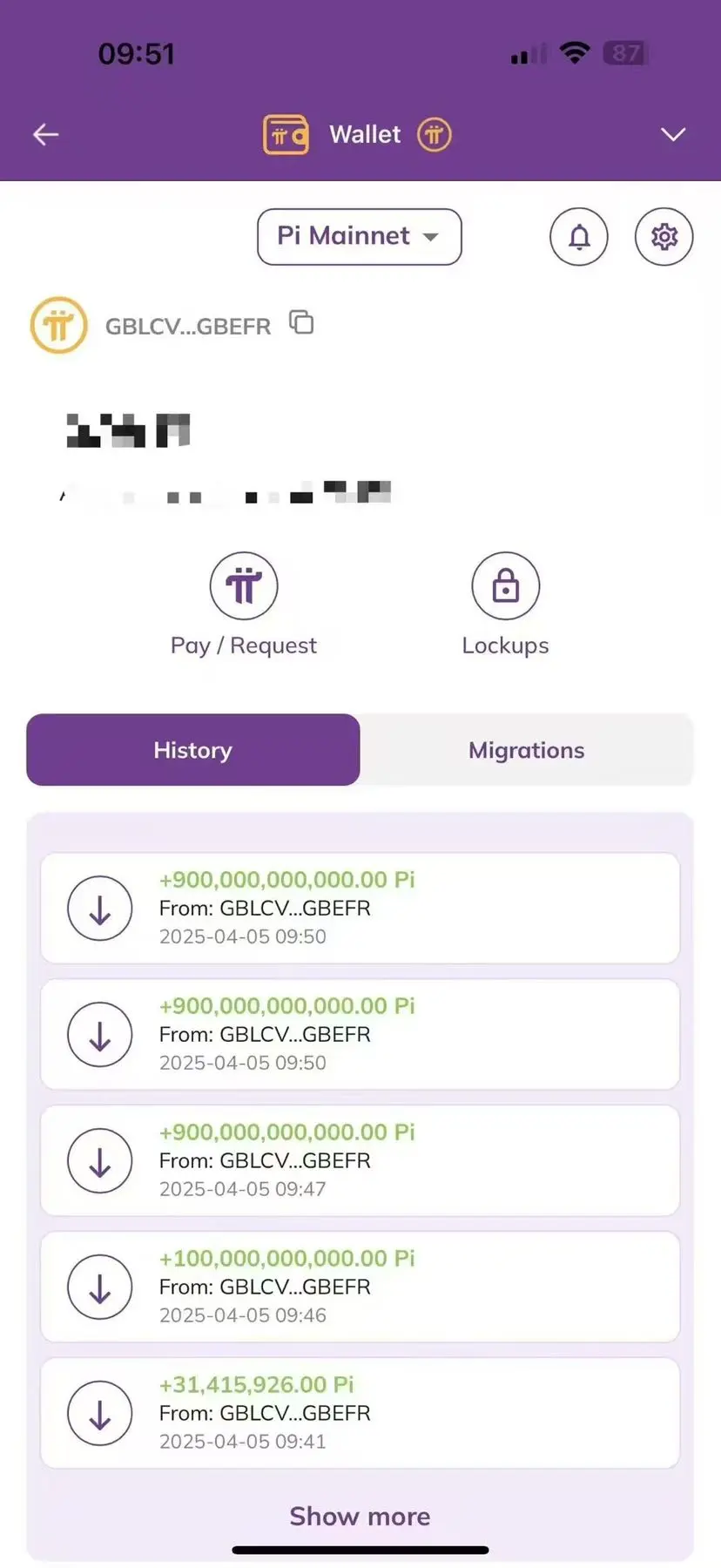Expand the header chevron menu
Screen dimensions: 721x1568
pos(673,134)
